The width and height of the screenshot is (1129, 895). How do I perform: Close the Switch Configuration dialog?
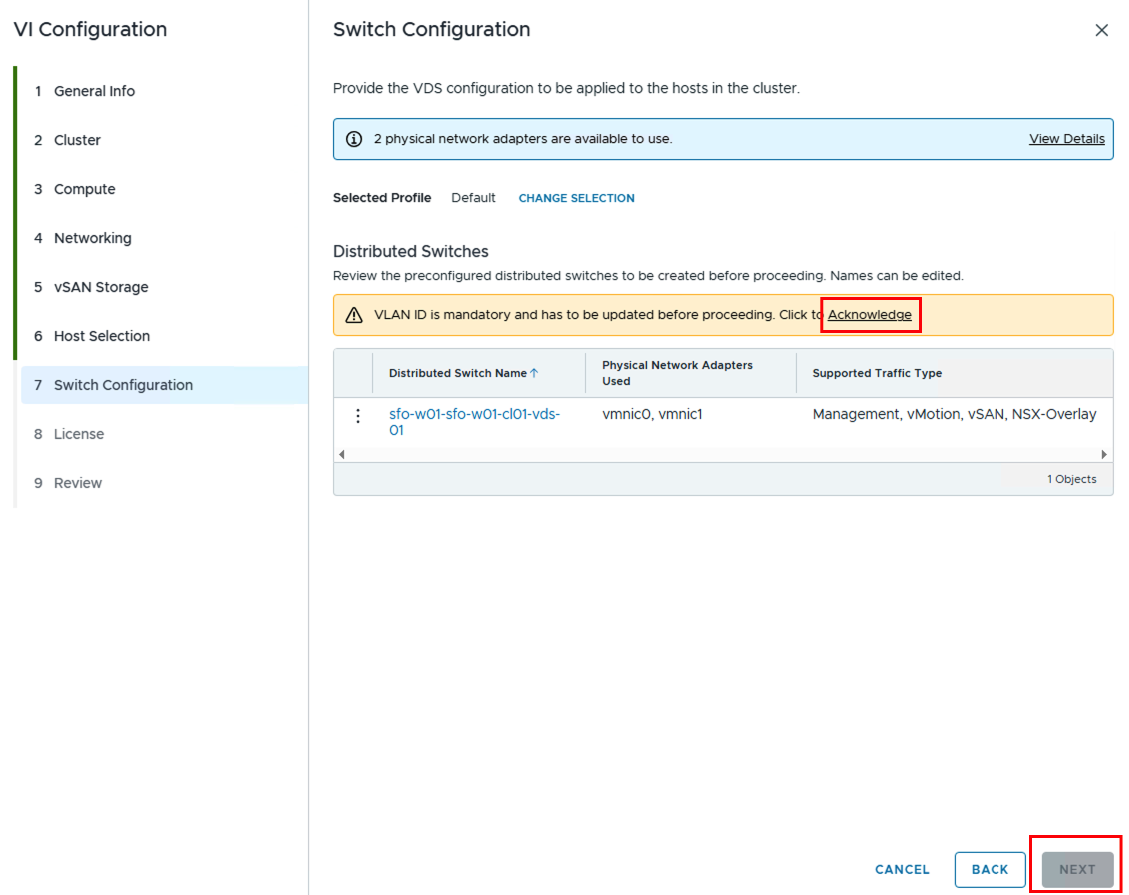(x=1101, y=30)
